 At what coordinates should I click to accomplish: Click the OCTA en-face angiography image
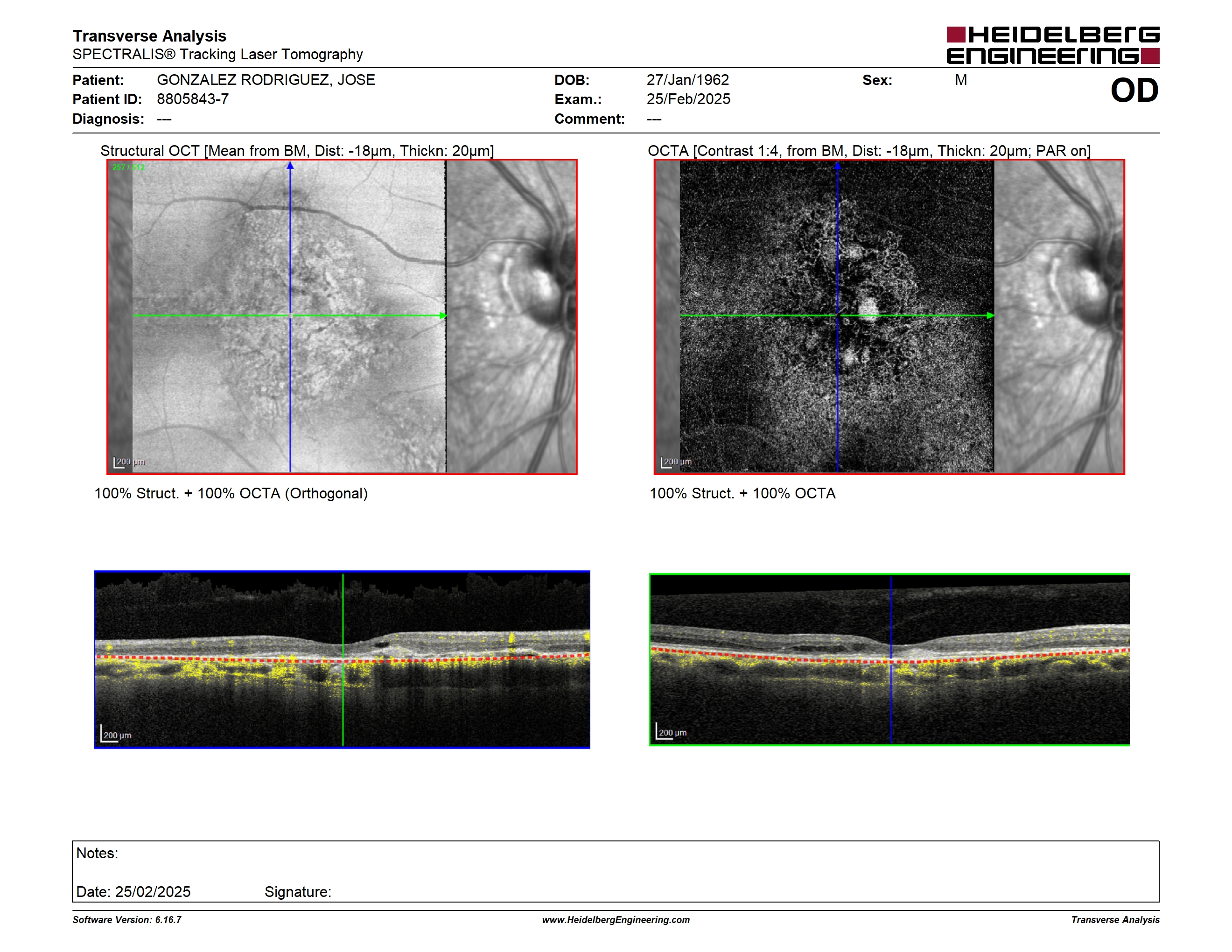pos(889,317)
